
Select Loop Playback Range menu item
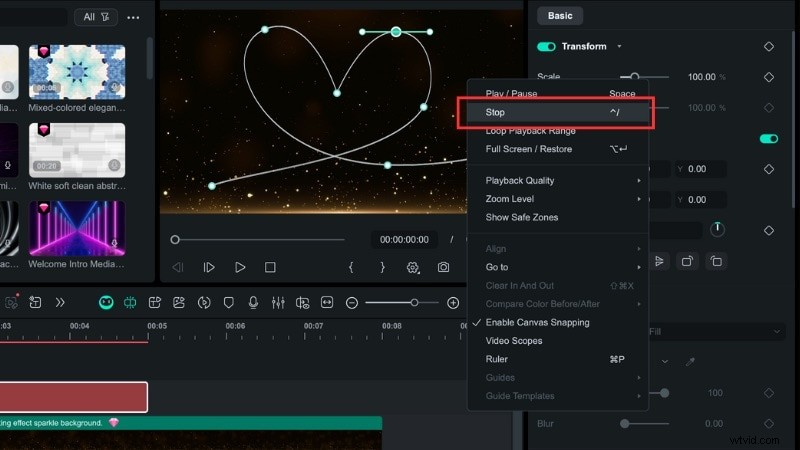point(557,131)
